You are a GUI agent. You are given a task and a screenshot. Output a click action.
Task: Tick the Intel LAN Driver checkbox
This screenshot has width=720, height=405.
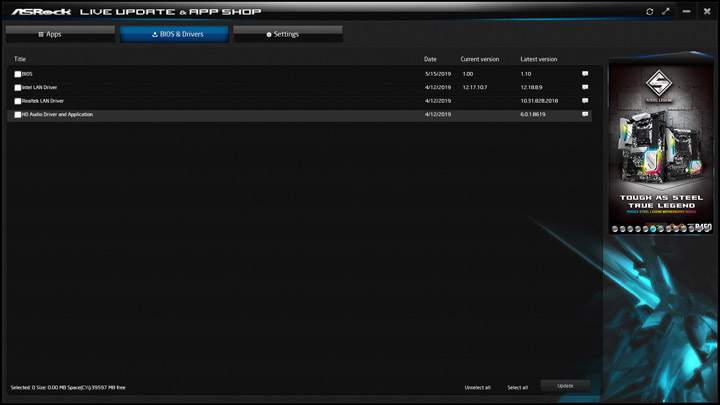tap(17, 88)
